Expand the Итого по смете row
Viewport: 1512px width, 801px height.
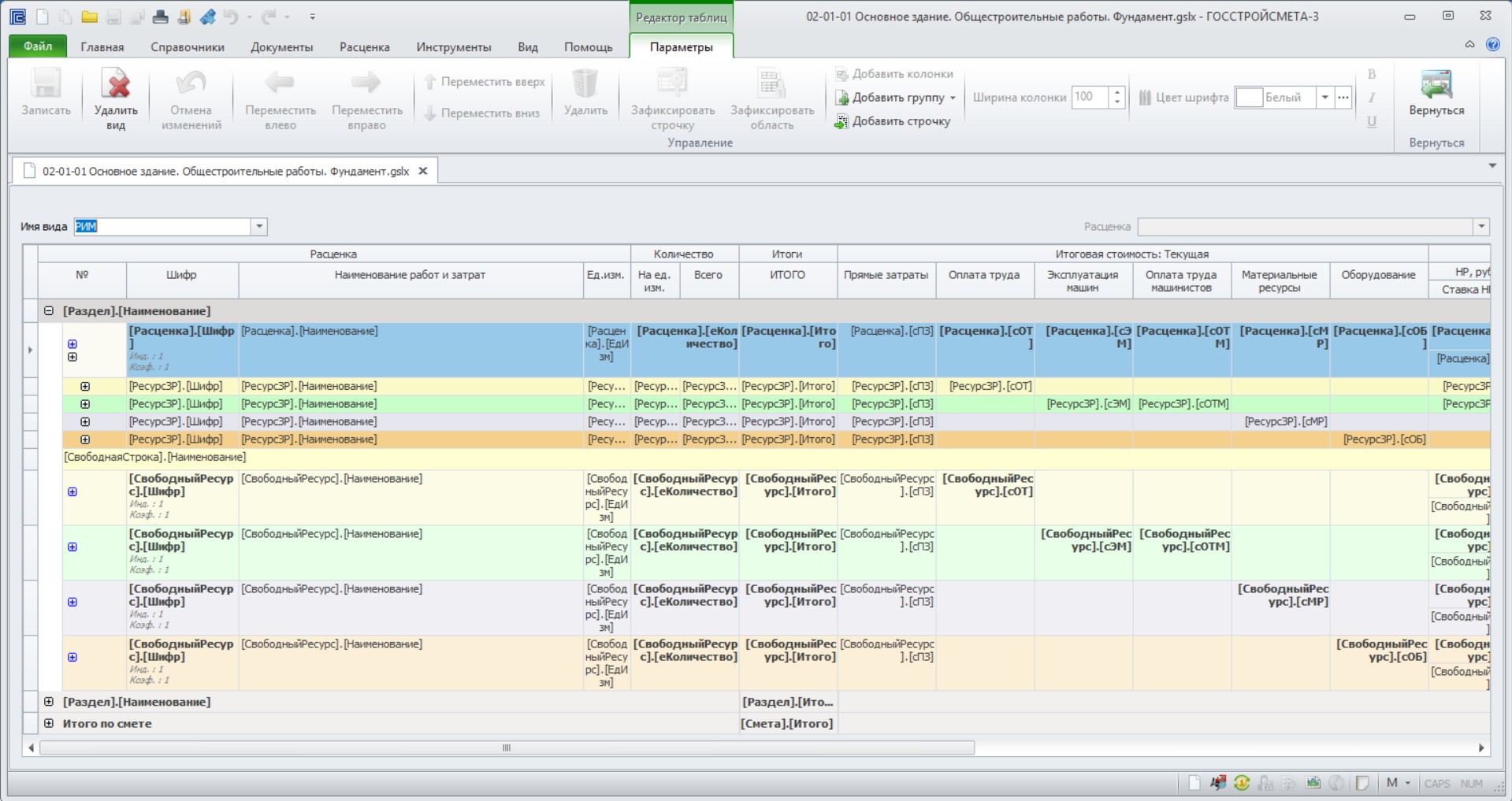tap(49, 723)
